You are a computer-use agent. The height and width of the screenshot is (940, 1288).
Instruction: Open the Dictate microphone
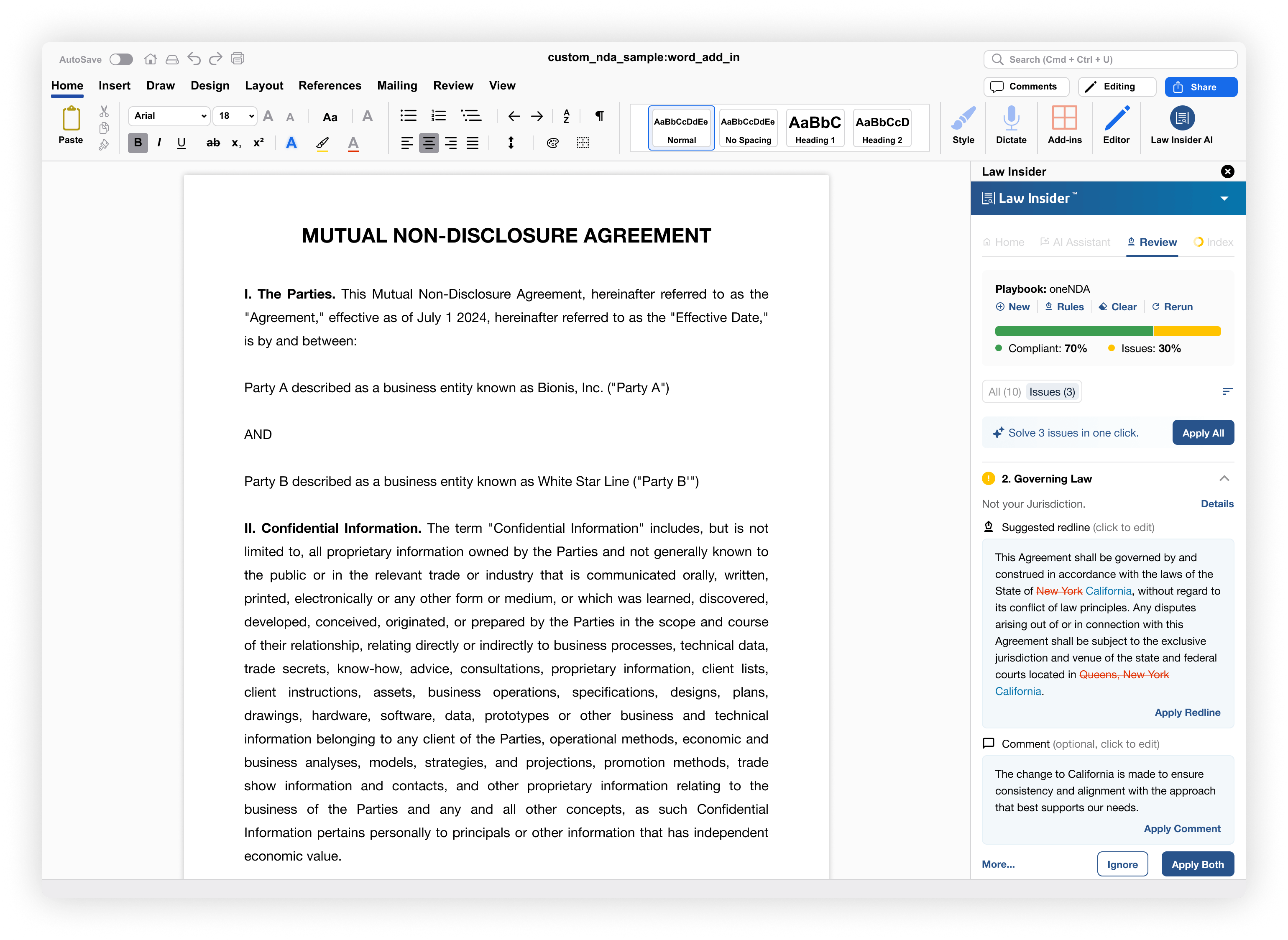[x=1011, y=125]
